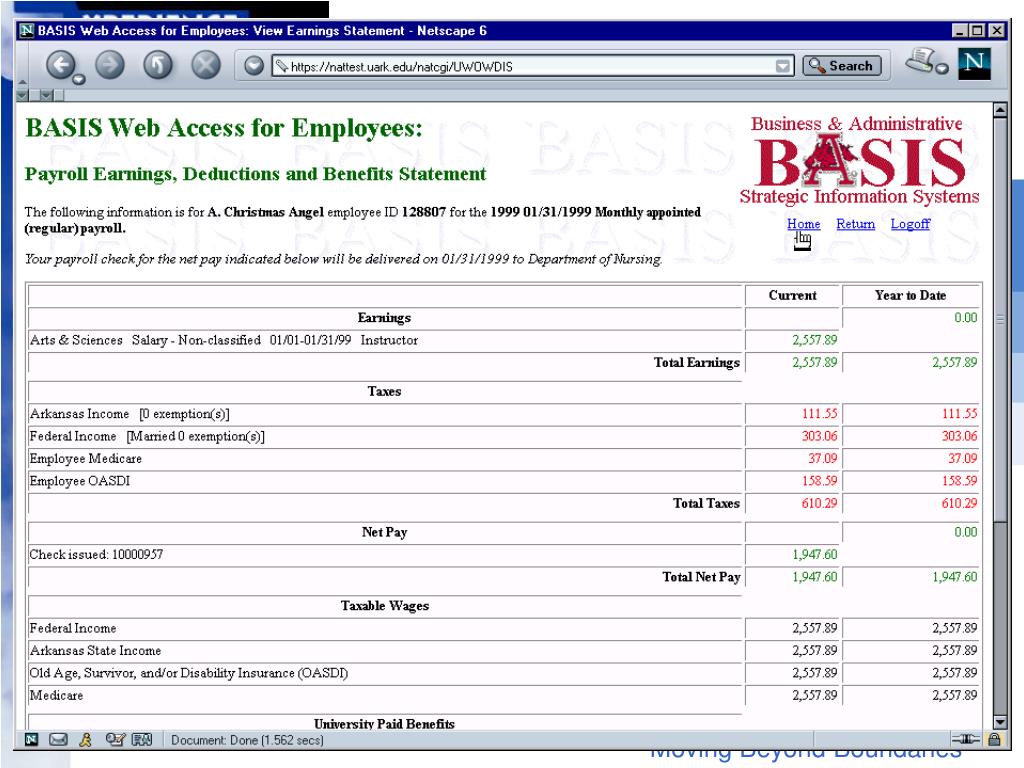This screenshot has width=1024, height=768.
Task: Click the Netscape icon in the title bar
Action: click(x=26, y=31)
